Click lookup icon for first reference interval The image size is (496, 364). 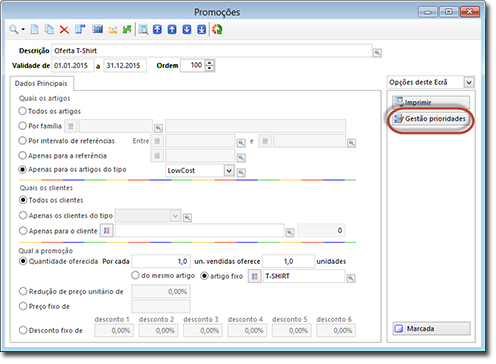(241, 143)
